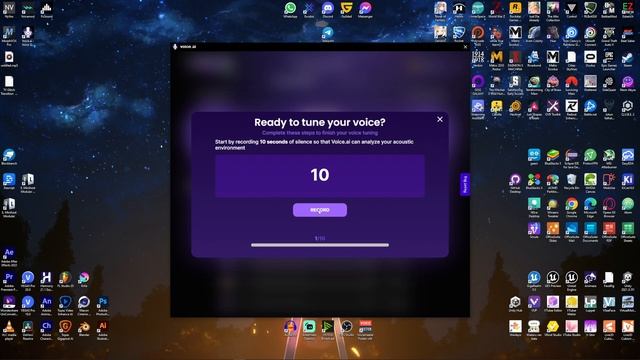Open Unity Hub desktop shortcut
This screenshot has width=640, height=360.
[515, 304]
